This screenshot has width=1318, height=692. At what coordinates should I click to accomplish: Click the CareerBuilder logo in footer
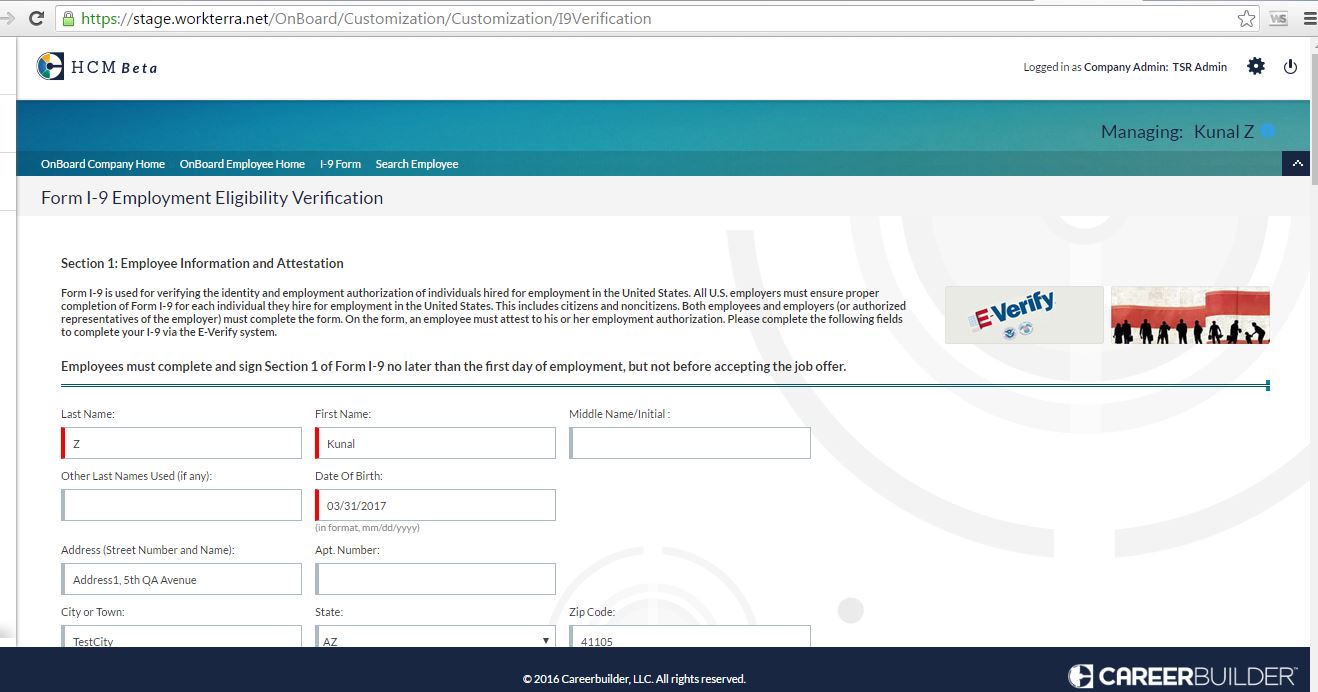[x=1182, y=677]
